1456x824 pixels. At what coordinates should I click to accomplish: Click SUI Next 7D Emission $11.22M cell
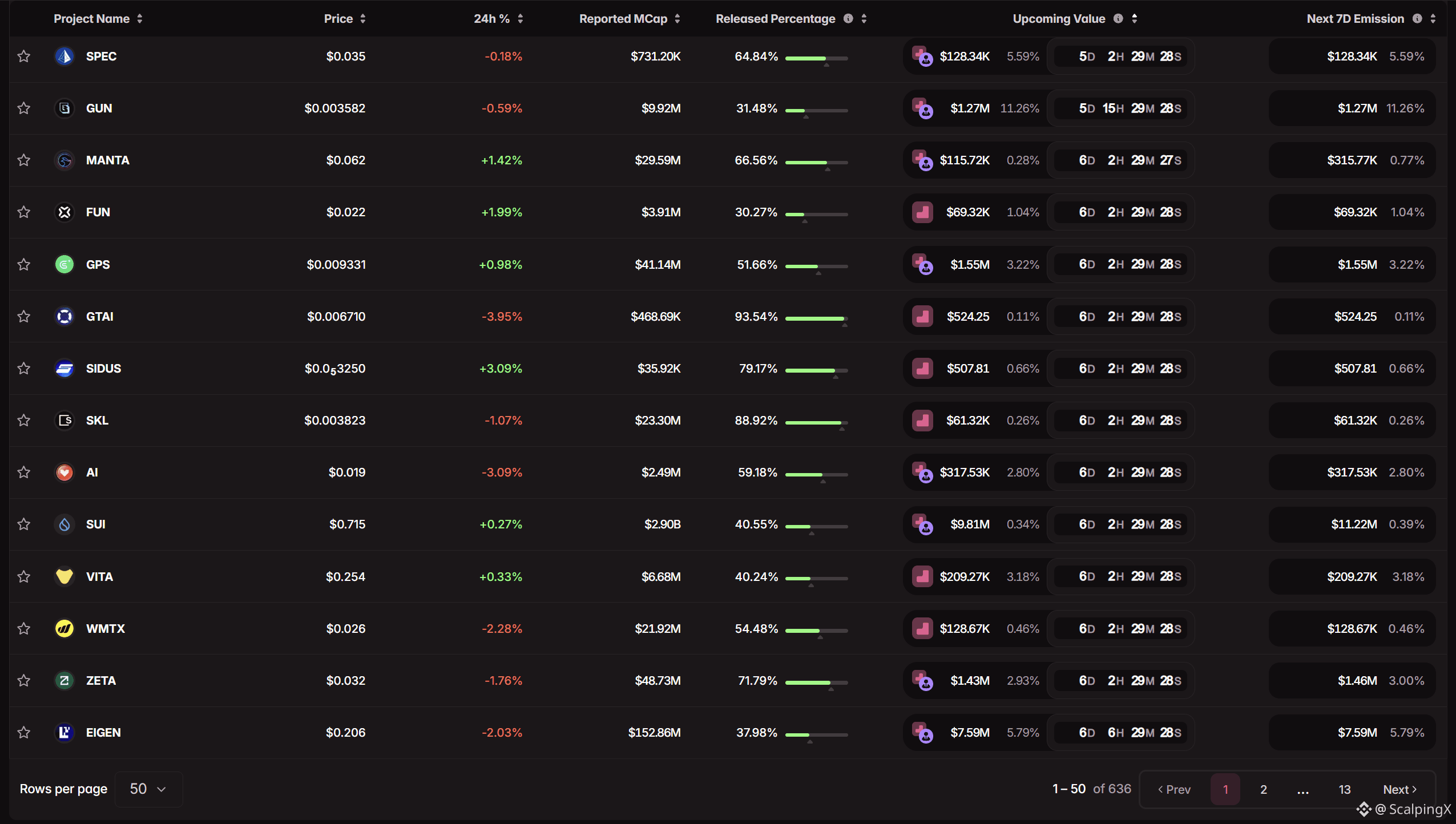click(x=1352, y=524)
